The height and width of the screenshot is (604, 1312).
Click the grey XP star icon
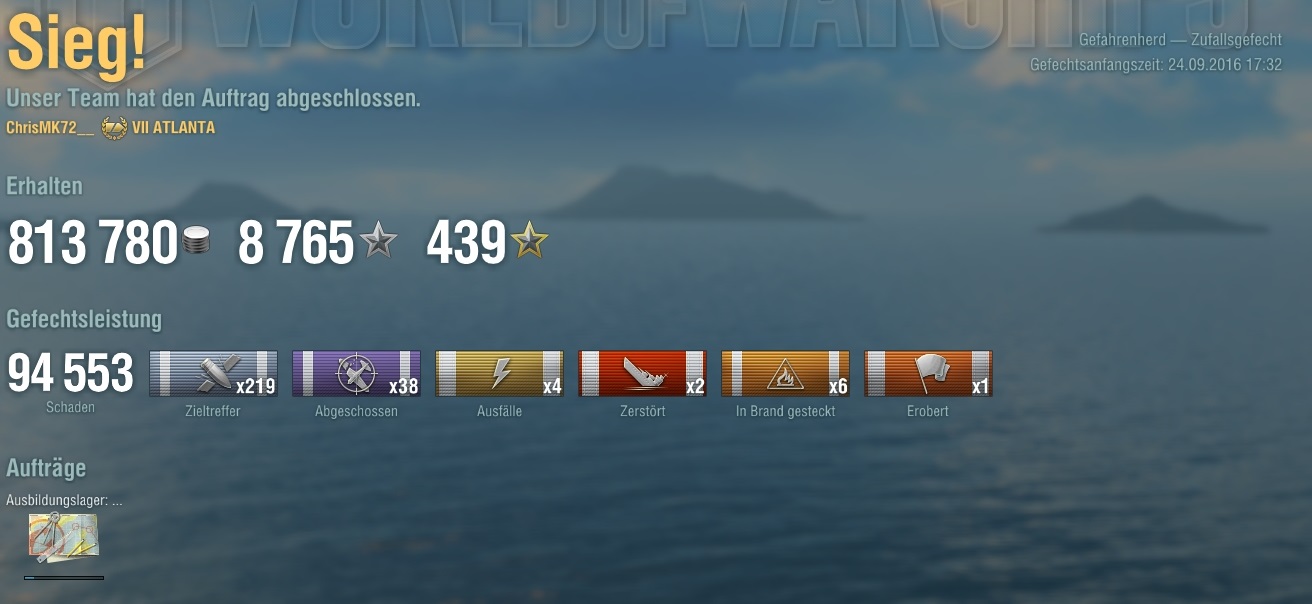378,241
